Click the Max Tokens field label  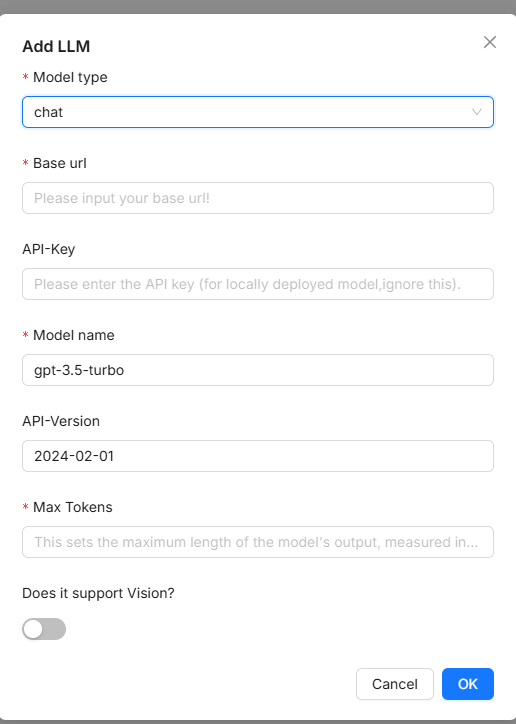coord(73,507)
